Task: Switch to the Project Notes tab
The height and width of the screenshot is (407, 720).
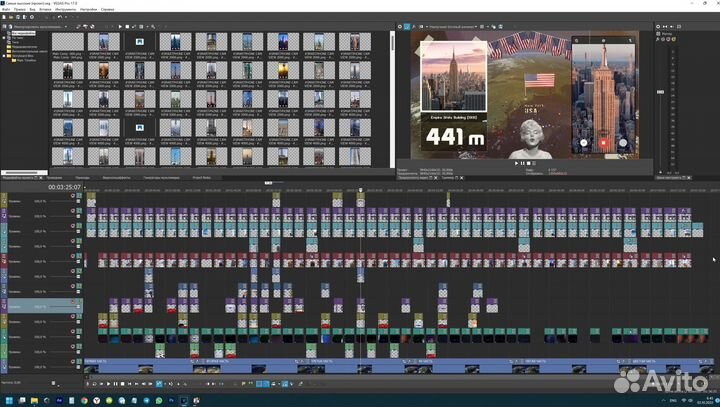Action: [x=201, y=177]
